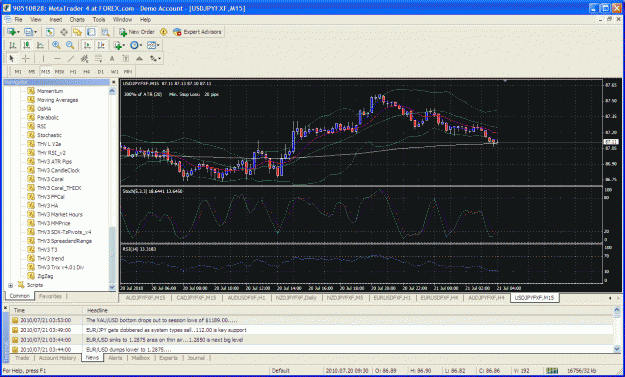The width and height of the screenshot is (625, 377).
Task: Select the Trendline tool
Action: (x=71, y=59)
